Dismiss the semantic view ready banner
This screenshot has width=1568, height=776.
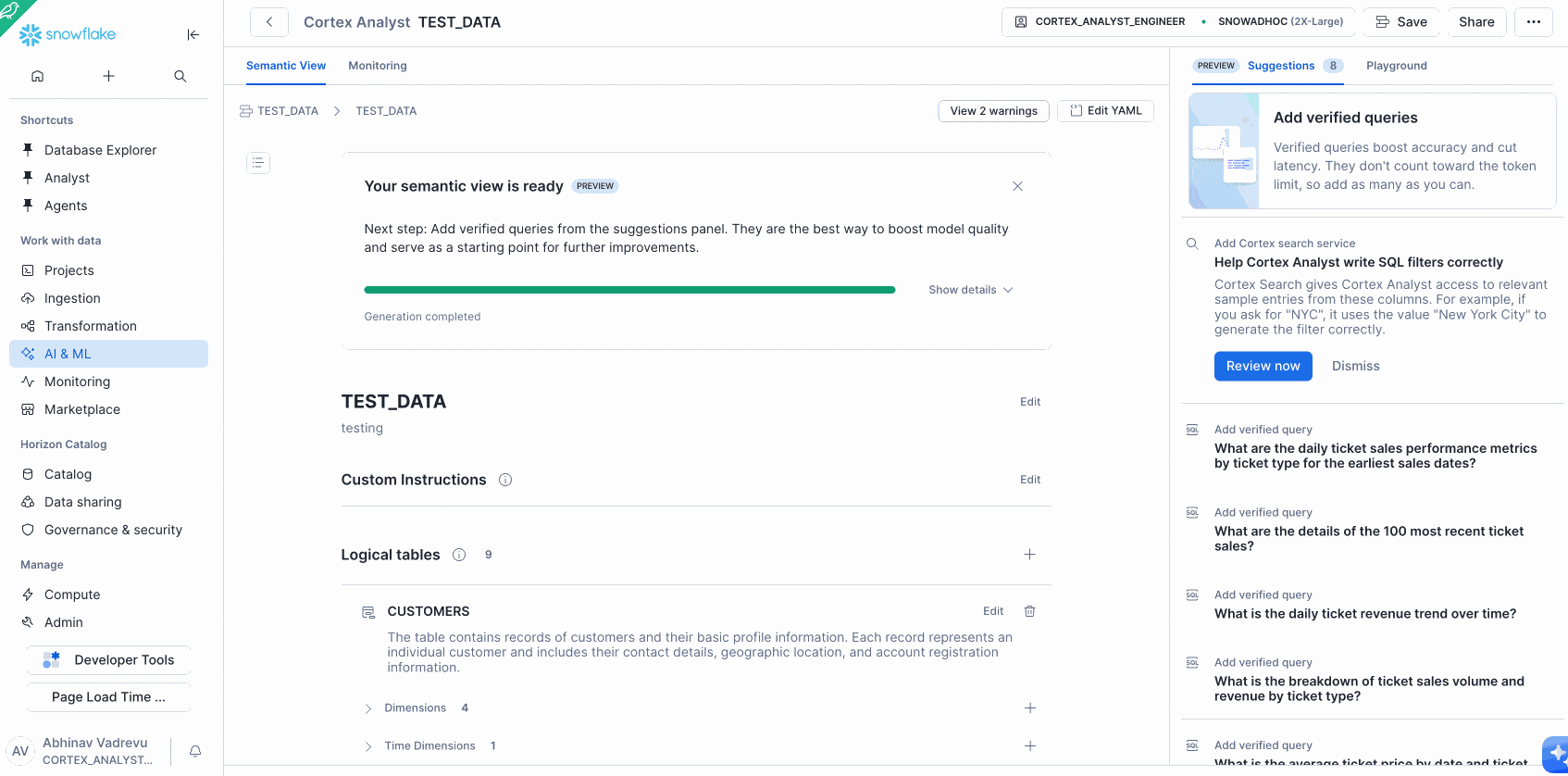(x=1017, y=186)
